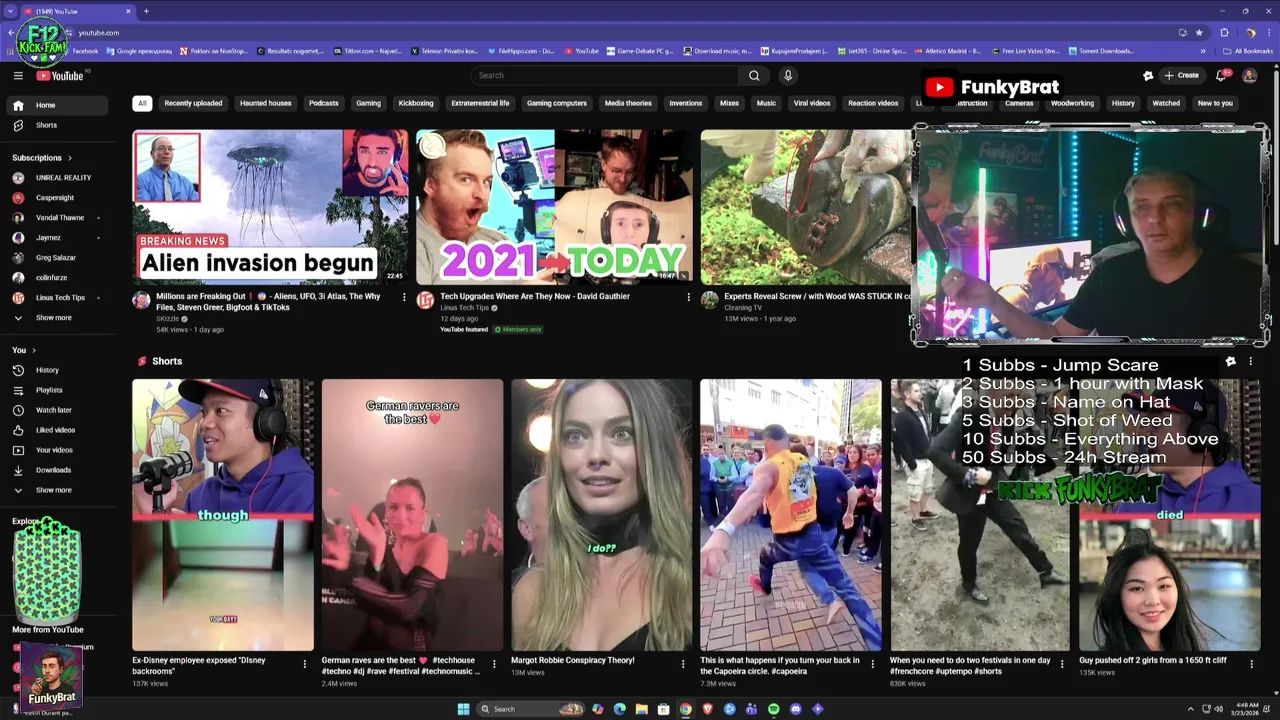Open more options for Tech Upgrades video

(x=688, y=297)
